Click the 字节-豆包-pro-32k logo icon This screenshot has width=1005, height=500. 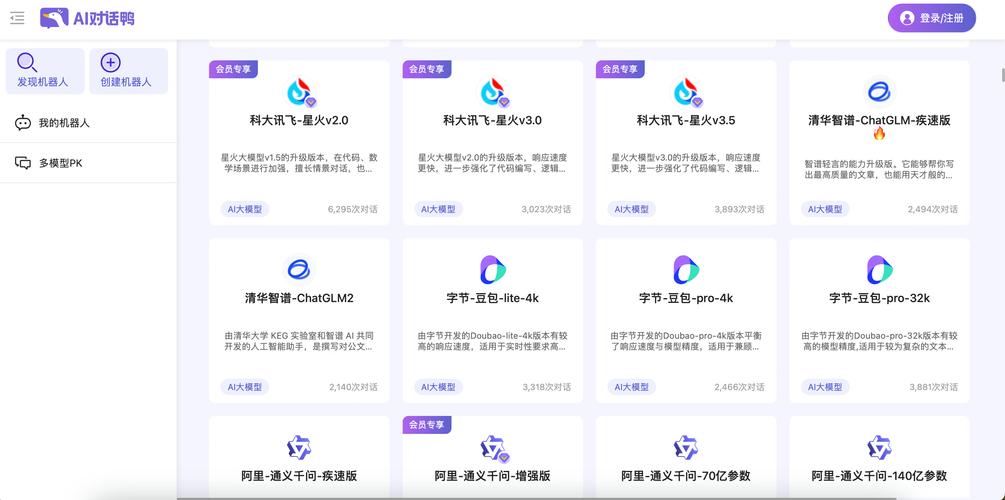click(879, 270)
